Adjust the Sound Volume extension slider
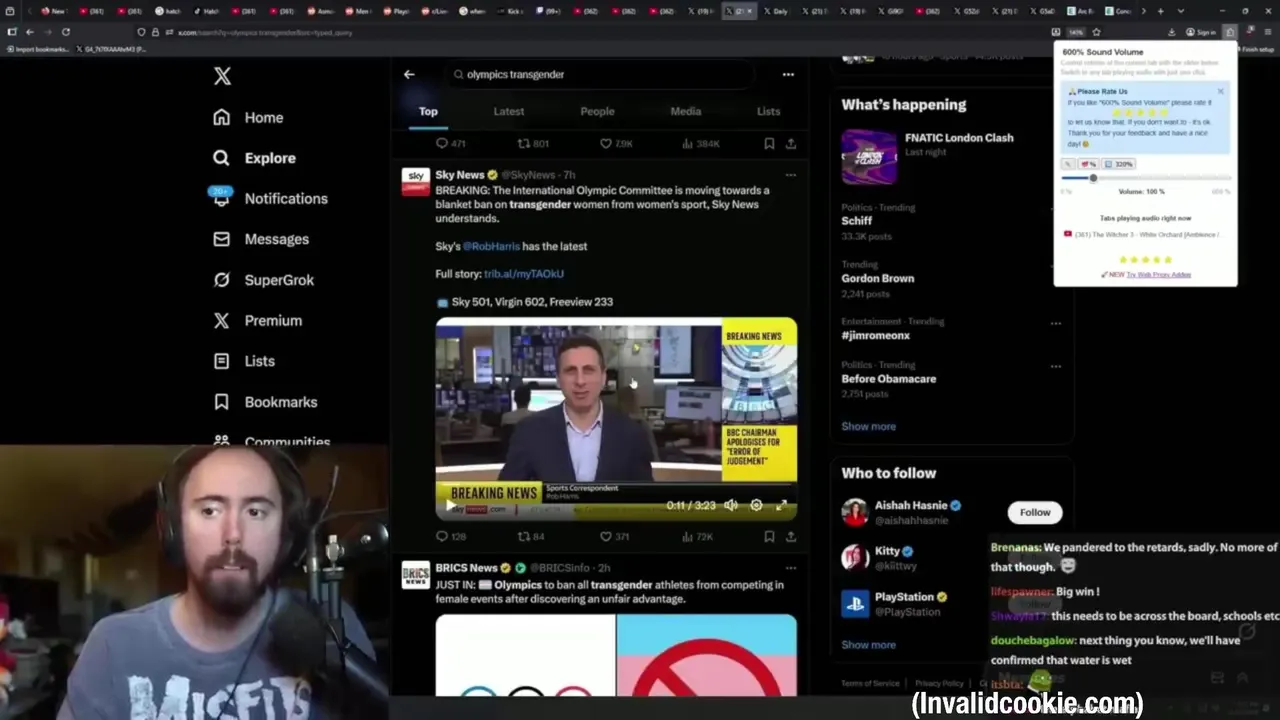The height and width of the screenshot is (720, 1280). coord(1093,178)
